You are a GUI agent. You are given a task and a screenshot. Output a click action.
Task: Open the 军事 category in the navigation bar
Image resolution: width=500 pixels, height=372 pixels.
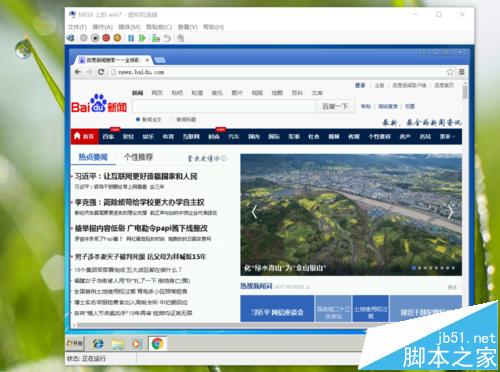coord(294,136)
